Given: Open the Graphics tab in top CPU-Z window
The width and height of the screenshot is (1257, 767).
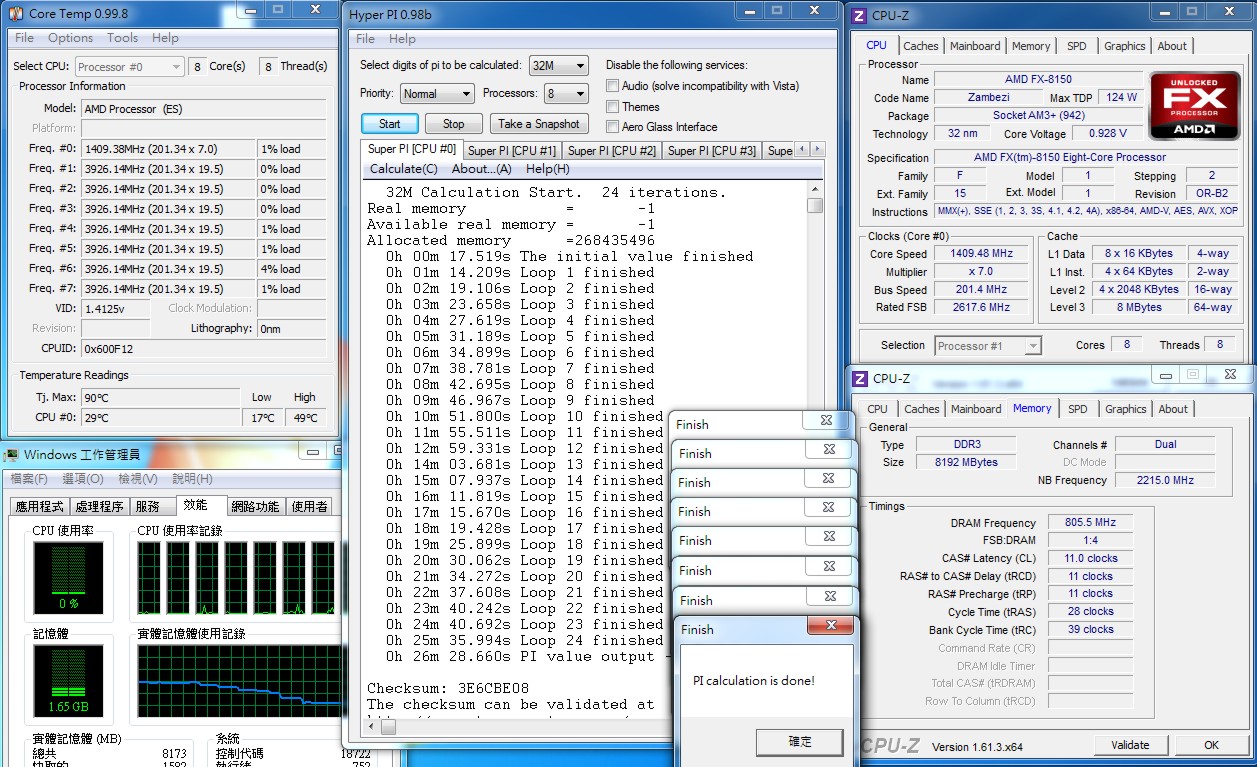Looking at the screenshot, I should click(1125, 46).
